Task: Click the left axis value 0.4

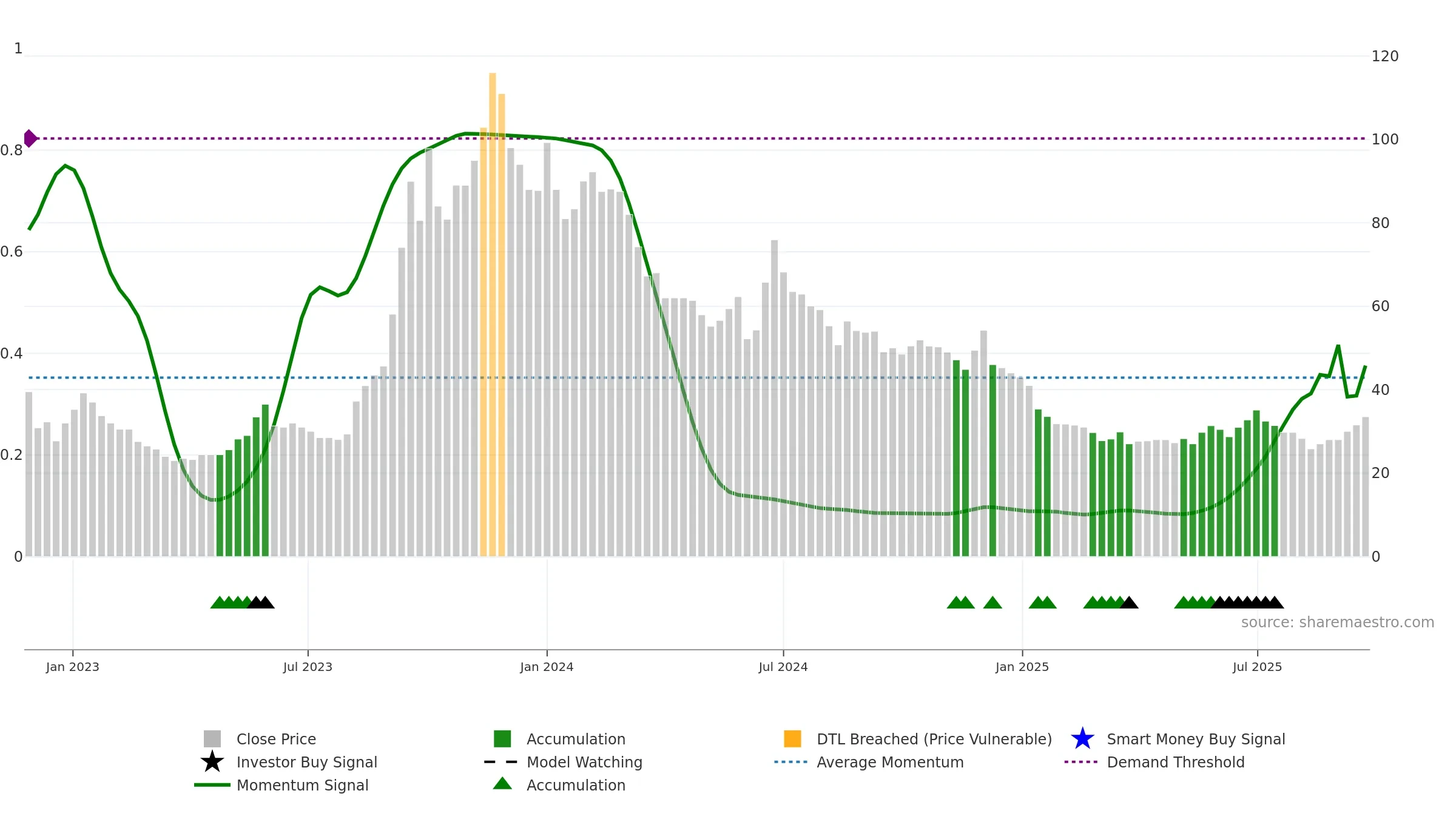Action: pyautogui.click(x=12, y=354)
